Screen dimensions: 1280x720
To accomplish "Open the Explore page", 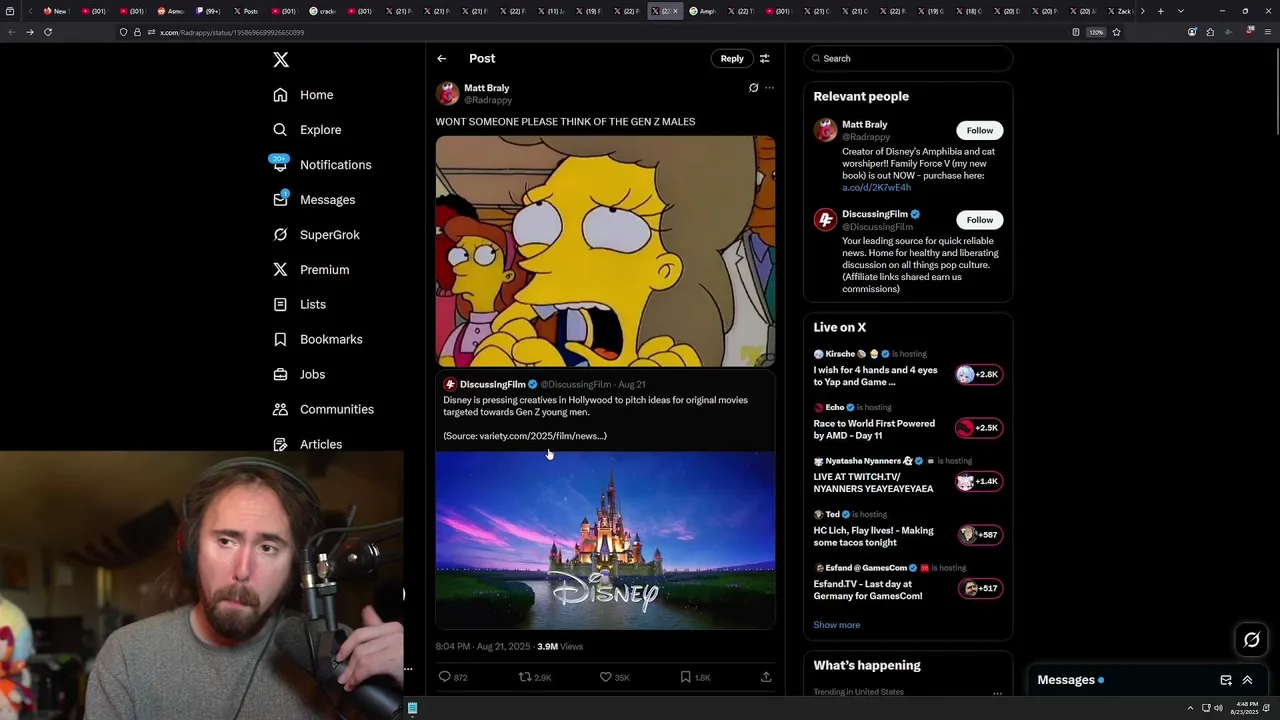I will [308, 130].
